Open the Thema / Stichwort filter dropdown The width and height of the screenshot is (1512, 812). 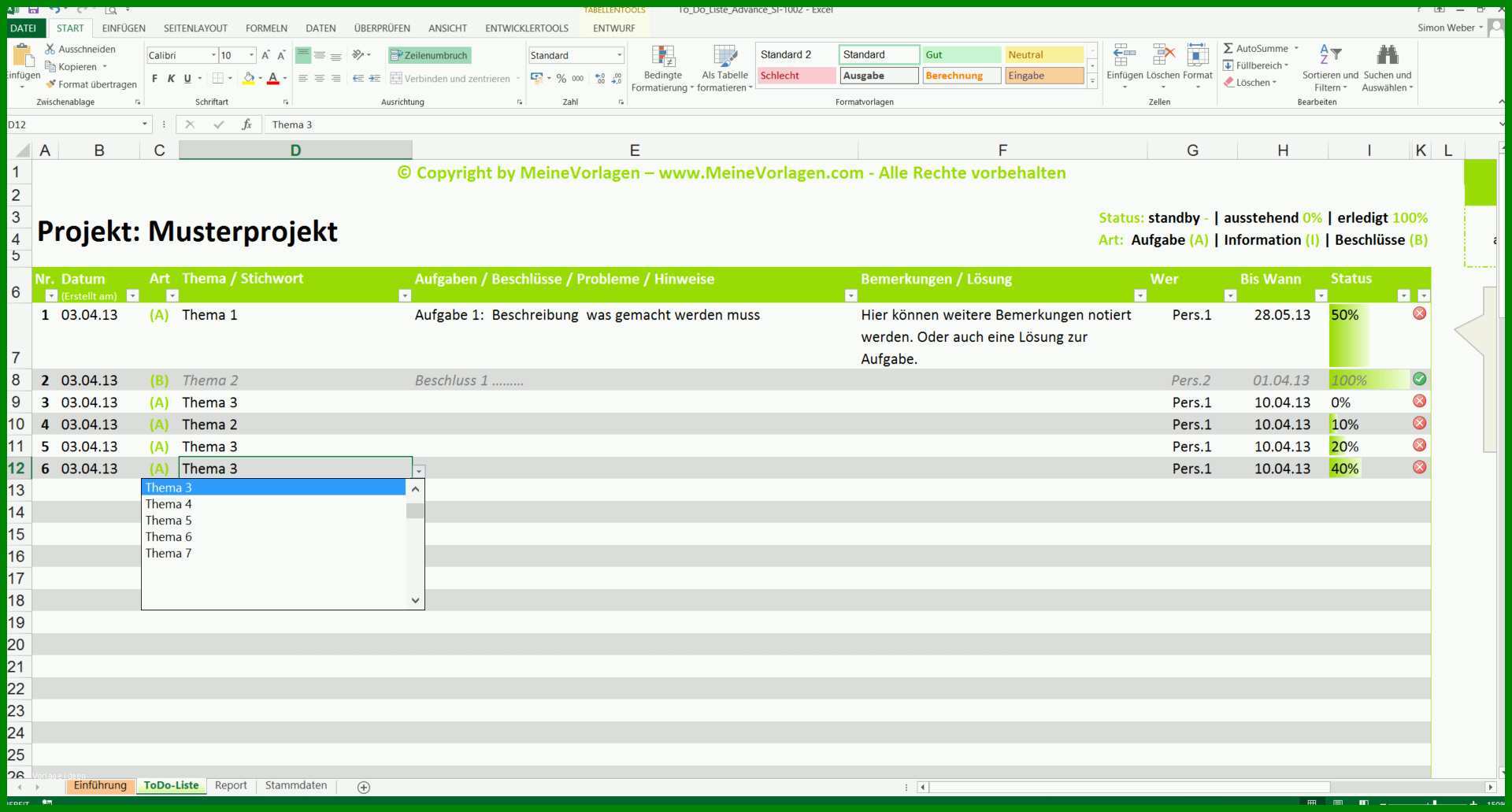(x=405, y=295)
